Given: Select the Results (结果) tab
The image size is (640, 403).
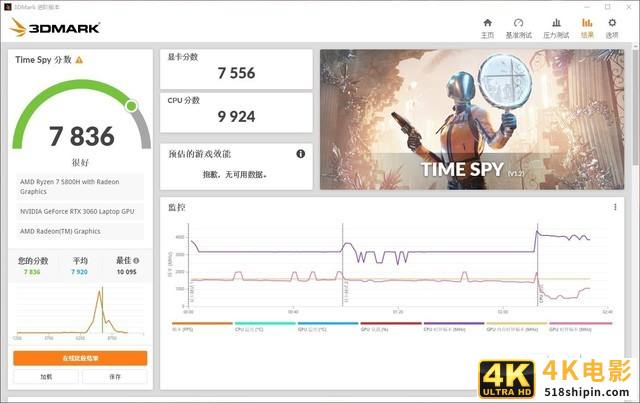Looking at the screenshot, I should [x=587, y=28].
